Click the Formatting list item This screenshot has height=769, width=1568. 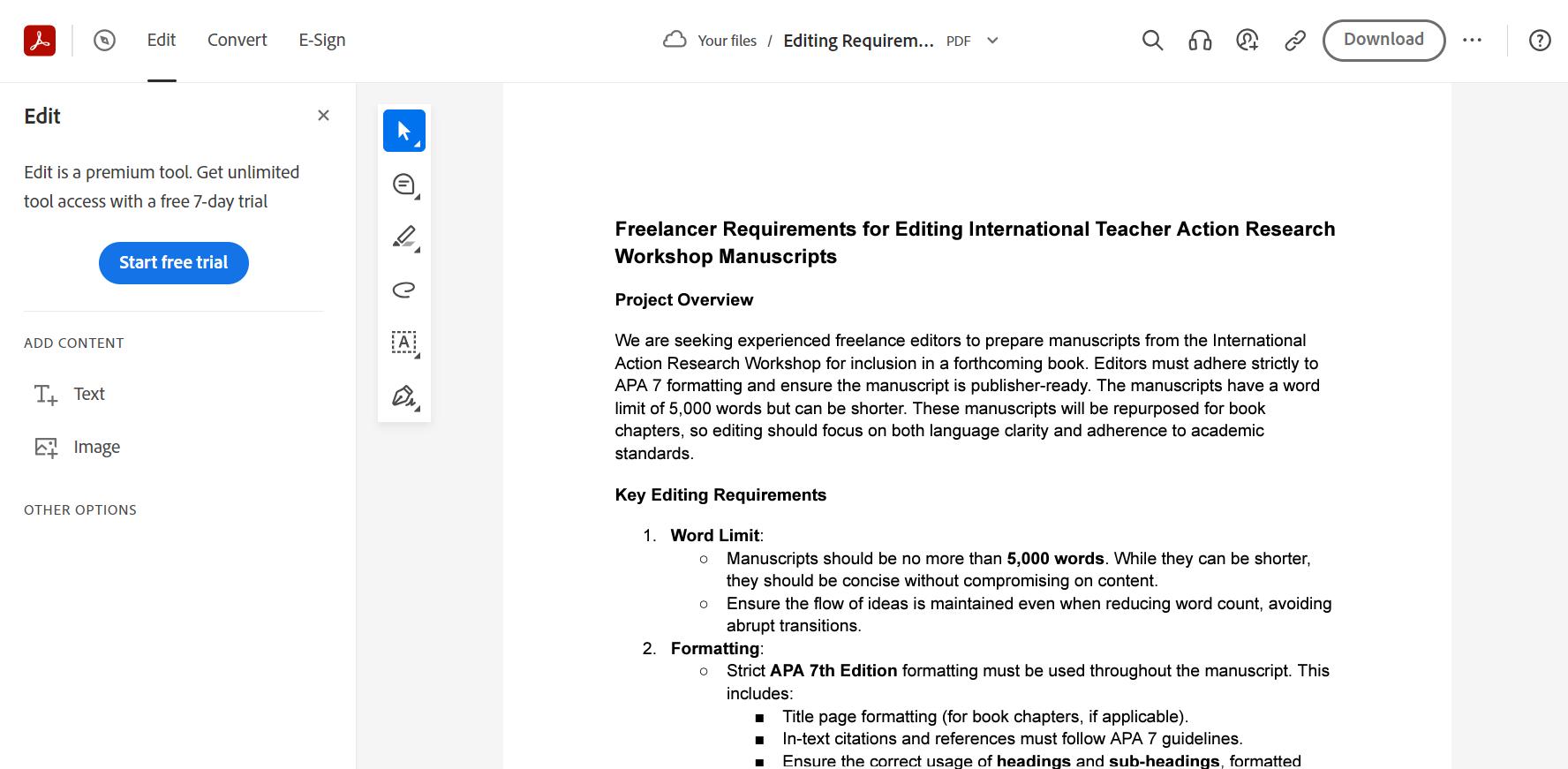[x=715, y=649]
